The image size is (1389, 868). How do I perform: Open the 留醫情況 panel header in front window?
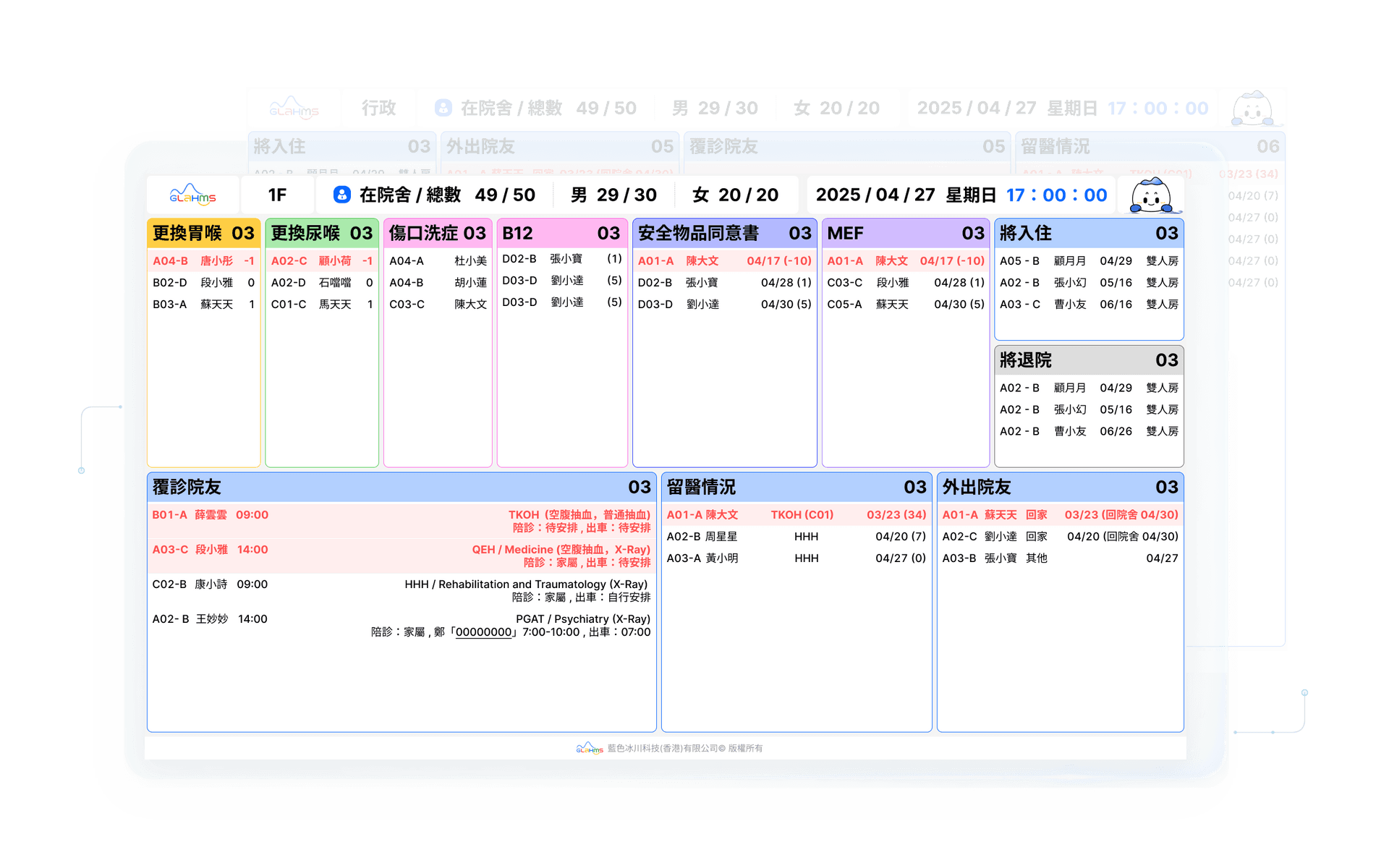[x=797, y=487]
